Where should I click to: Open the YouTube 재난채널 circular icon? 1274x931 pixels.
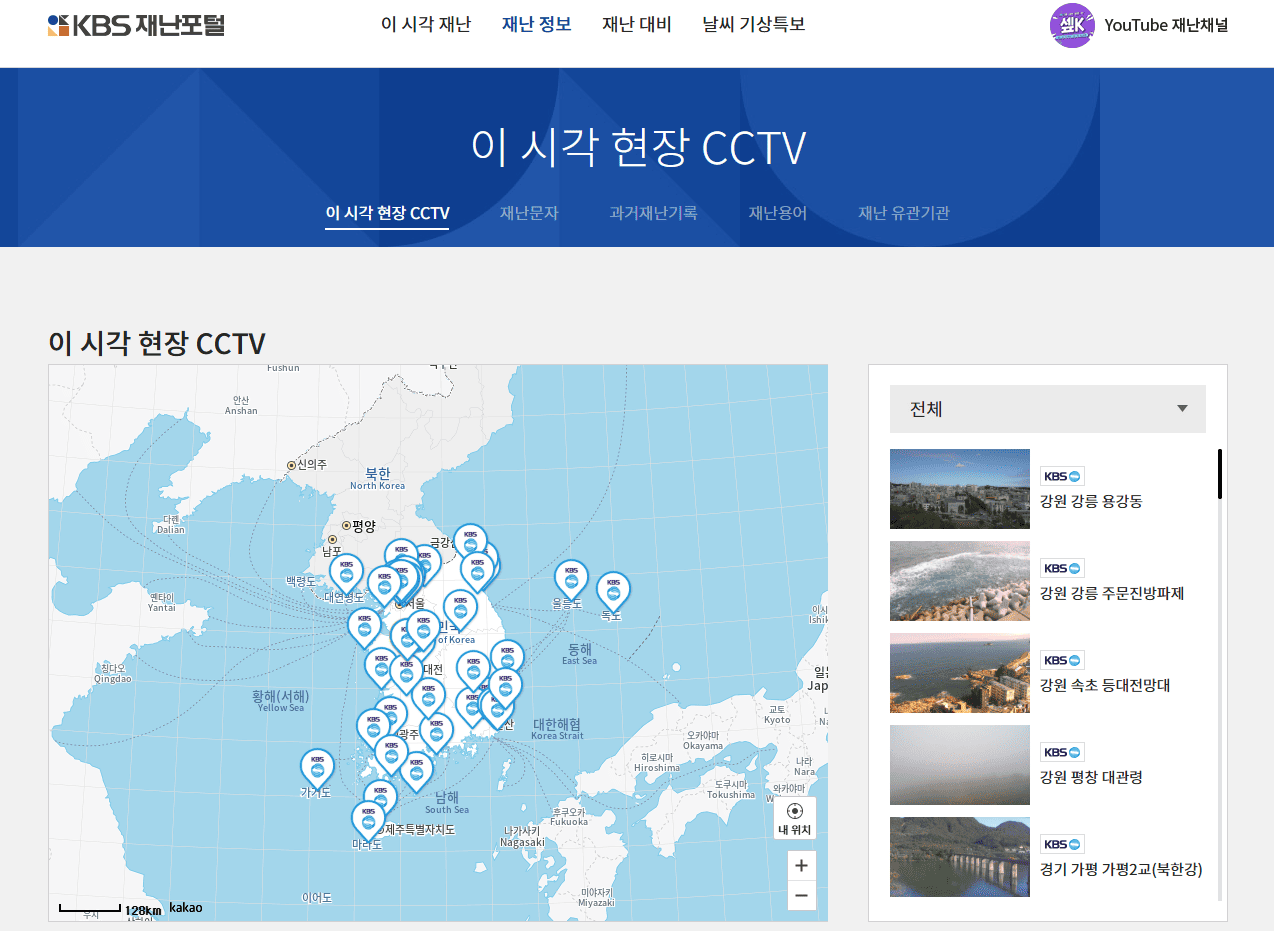[1071, 25]
